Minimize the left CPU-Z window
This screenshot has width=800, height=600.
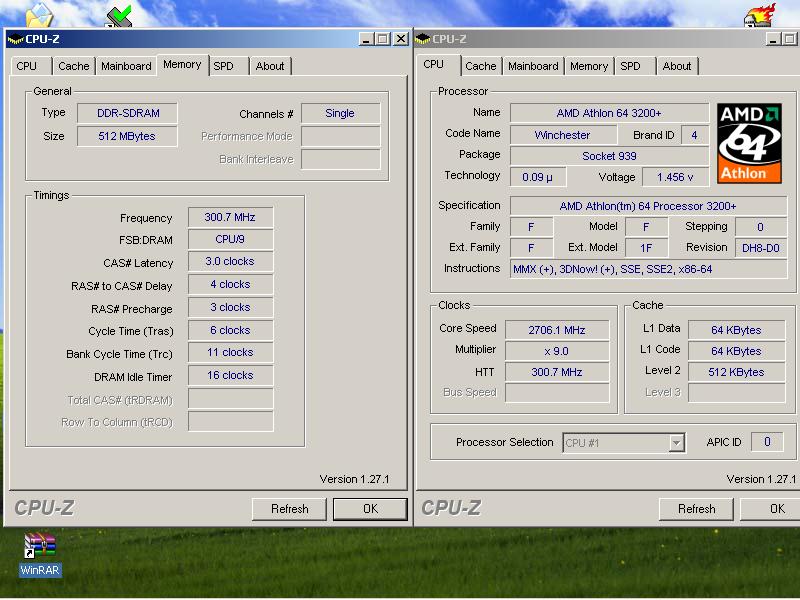(366, 39)
